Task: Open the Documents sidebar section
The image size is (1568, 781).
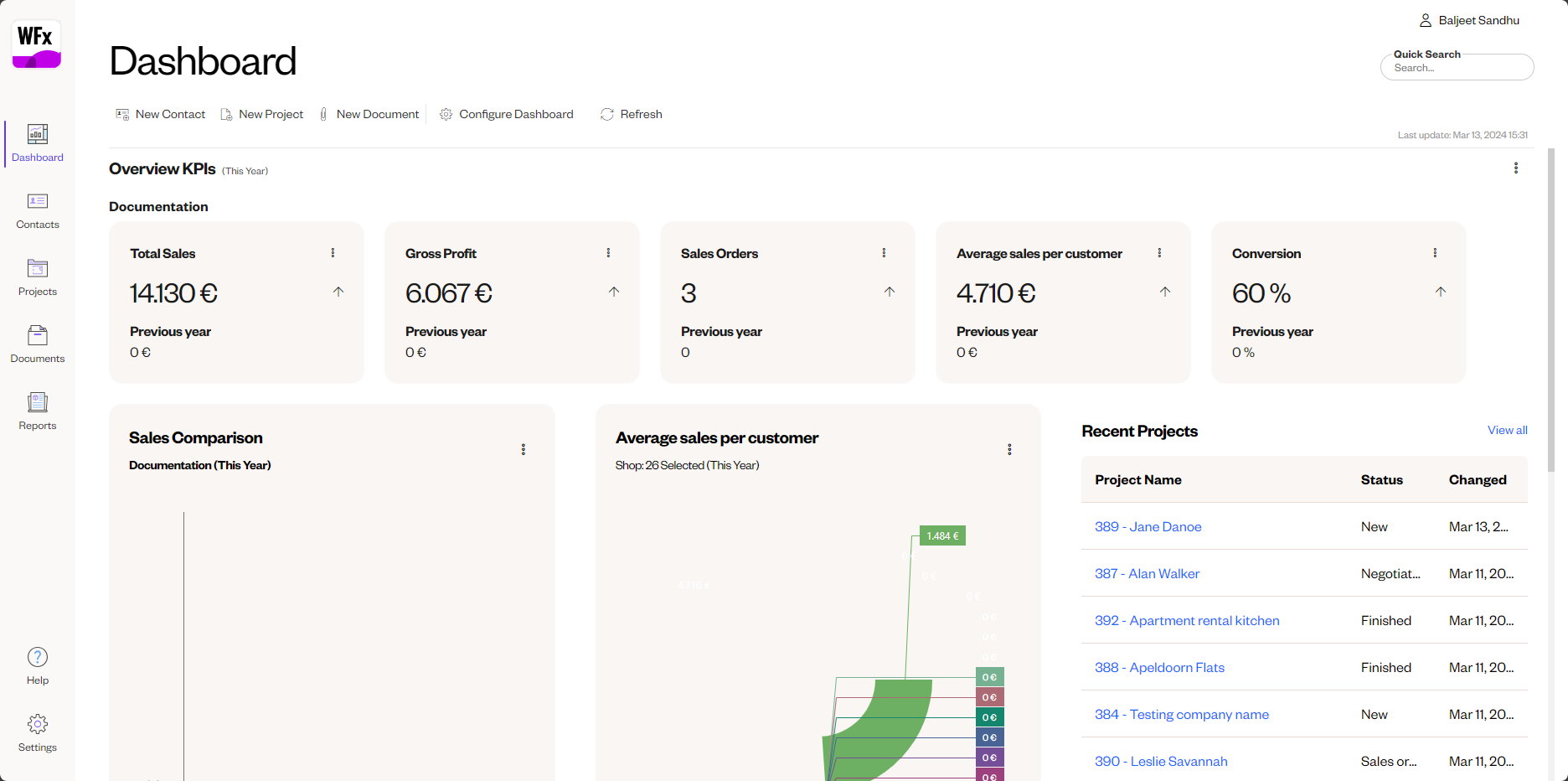Action: (38, 344)
